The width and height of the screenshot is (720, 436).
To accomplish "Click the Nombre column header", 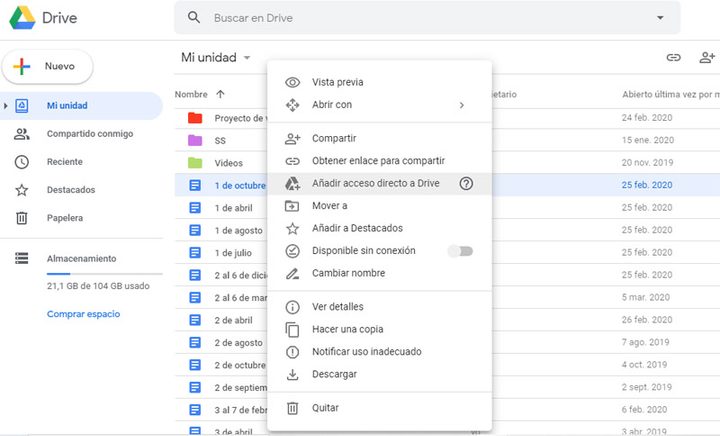I will coord(191,95).
